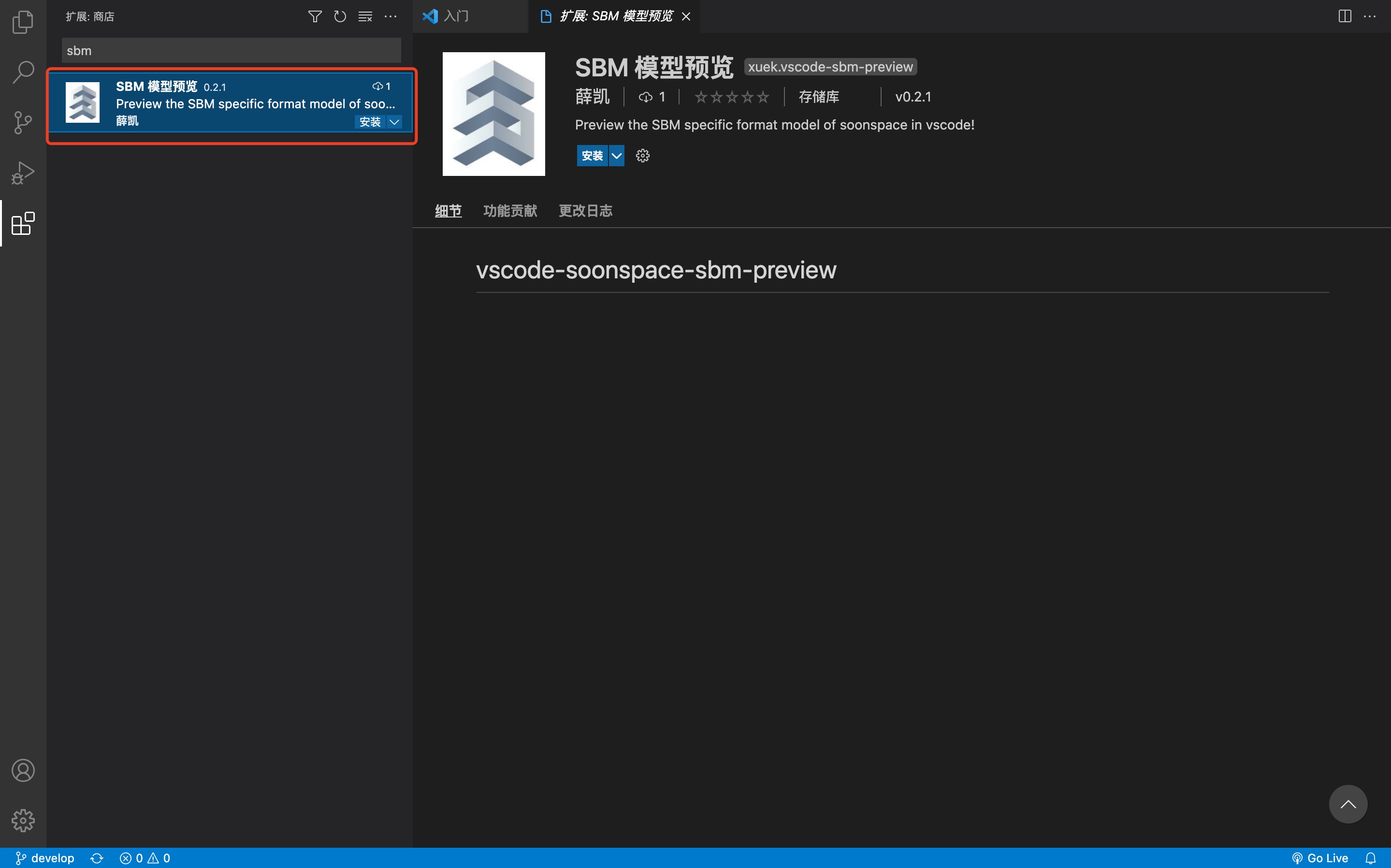The height and width of the screenshot is (868, 1391).
Task: Refresh the extensions list
Action: tap(339, 16)
